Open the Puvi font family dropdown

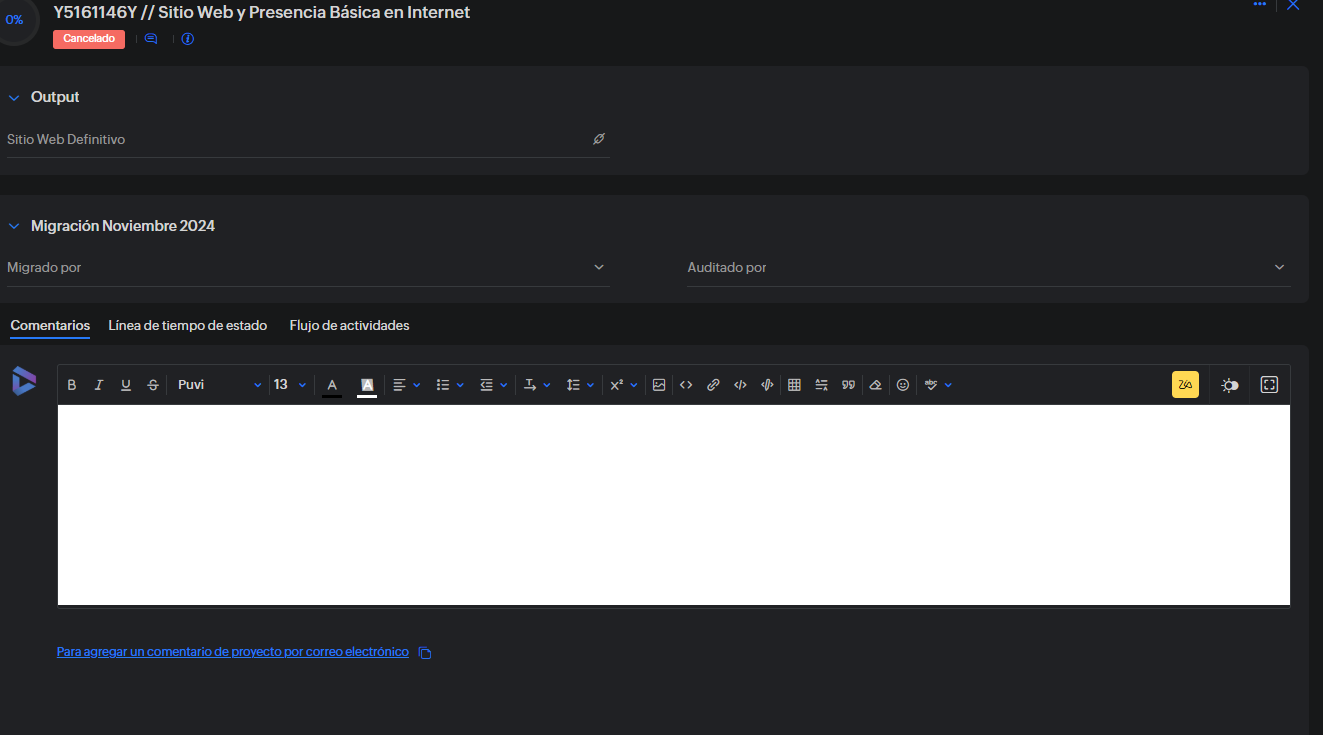pyautogui.click(x=219, y=385)
